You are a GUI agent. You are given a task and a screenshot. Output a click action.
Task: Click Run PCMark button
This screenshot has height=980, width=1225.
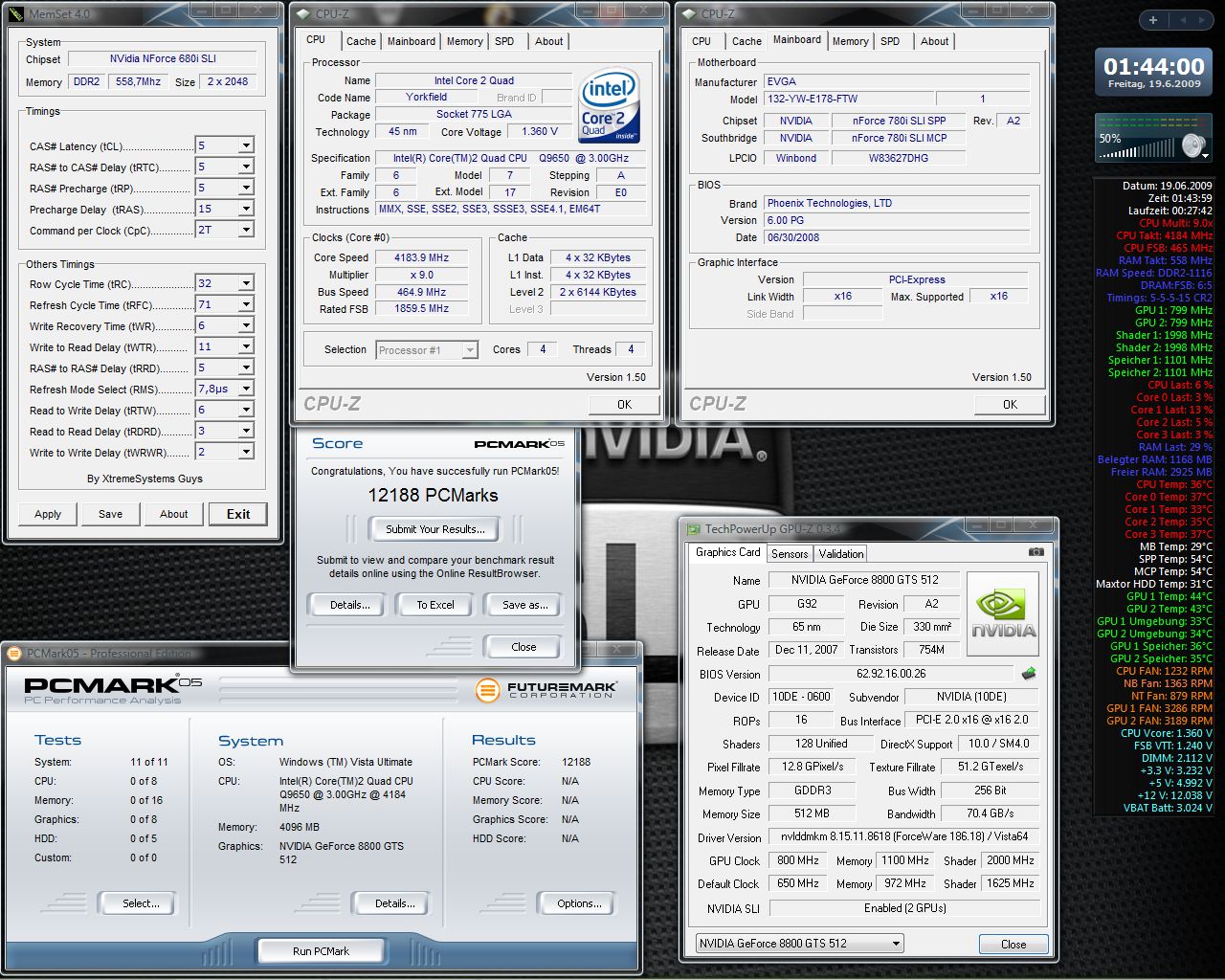click(x=321, y=951)
